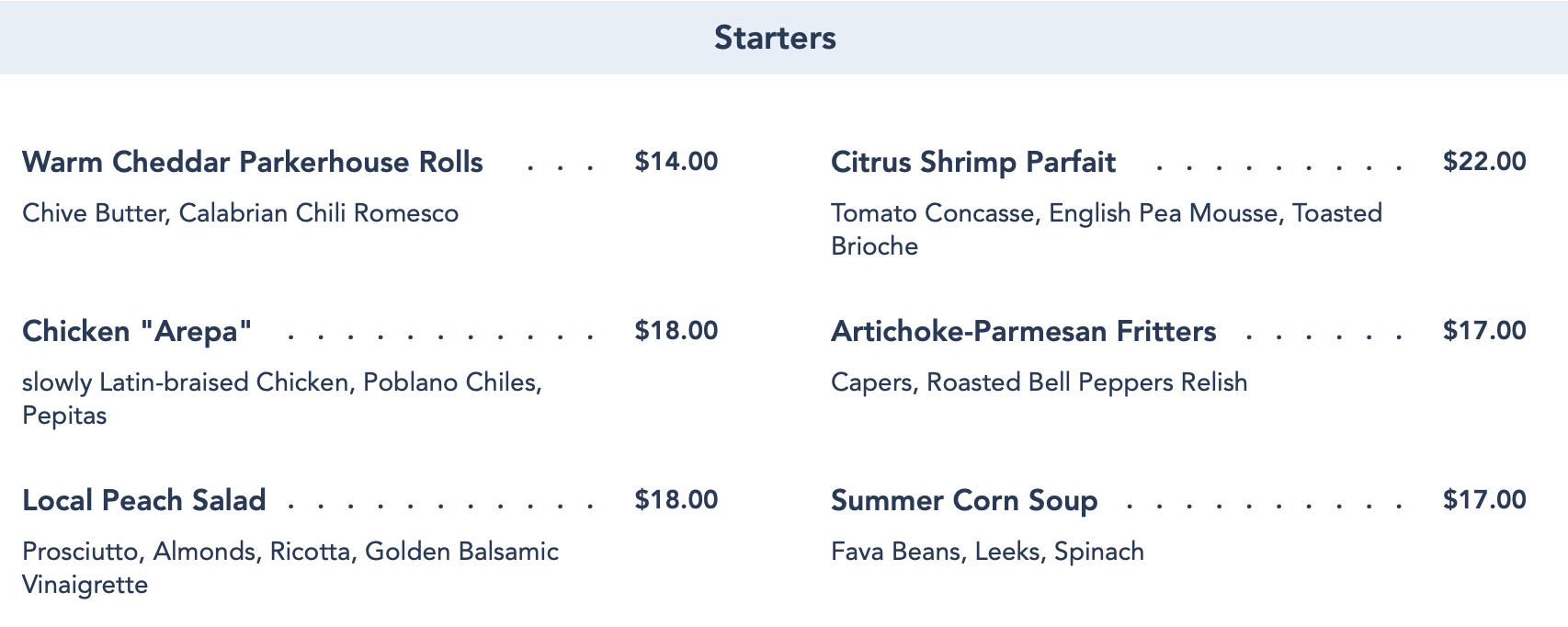Viewport: 1568px width, 627px height.
Task: Click the $14.00 price of the rolls
Action: point(676,162)
